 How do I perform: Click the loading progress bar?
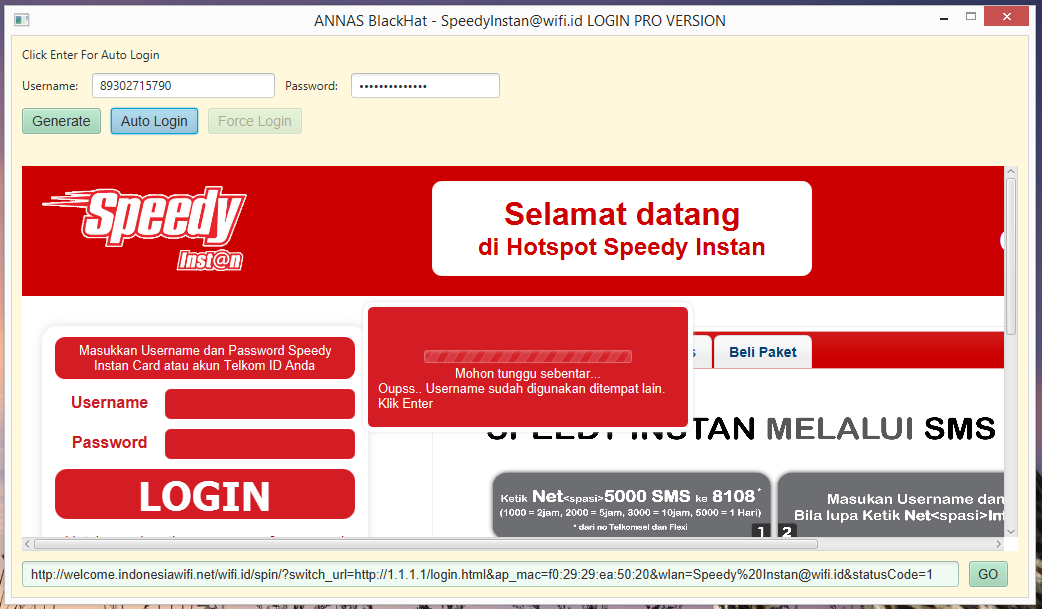pos(528,357)
